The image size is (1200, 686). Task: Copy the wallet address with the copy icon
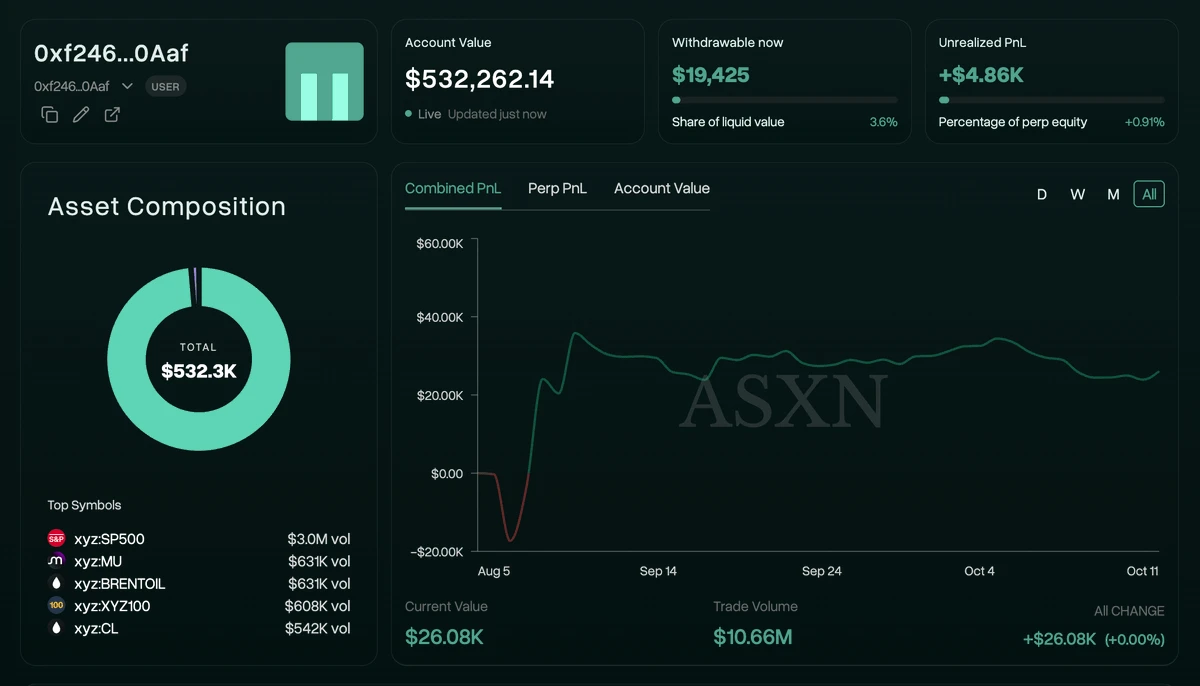click(50, 115)
